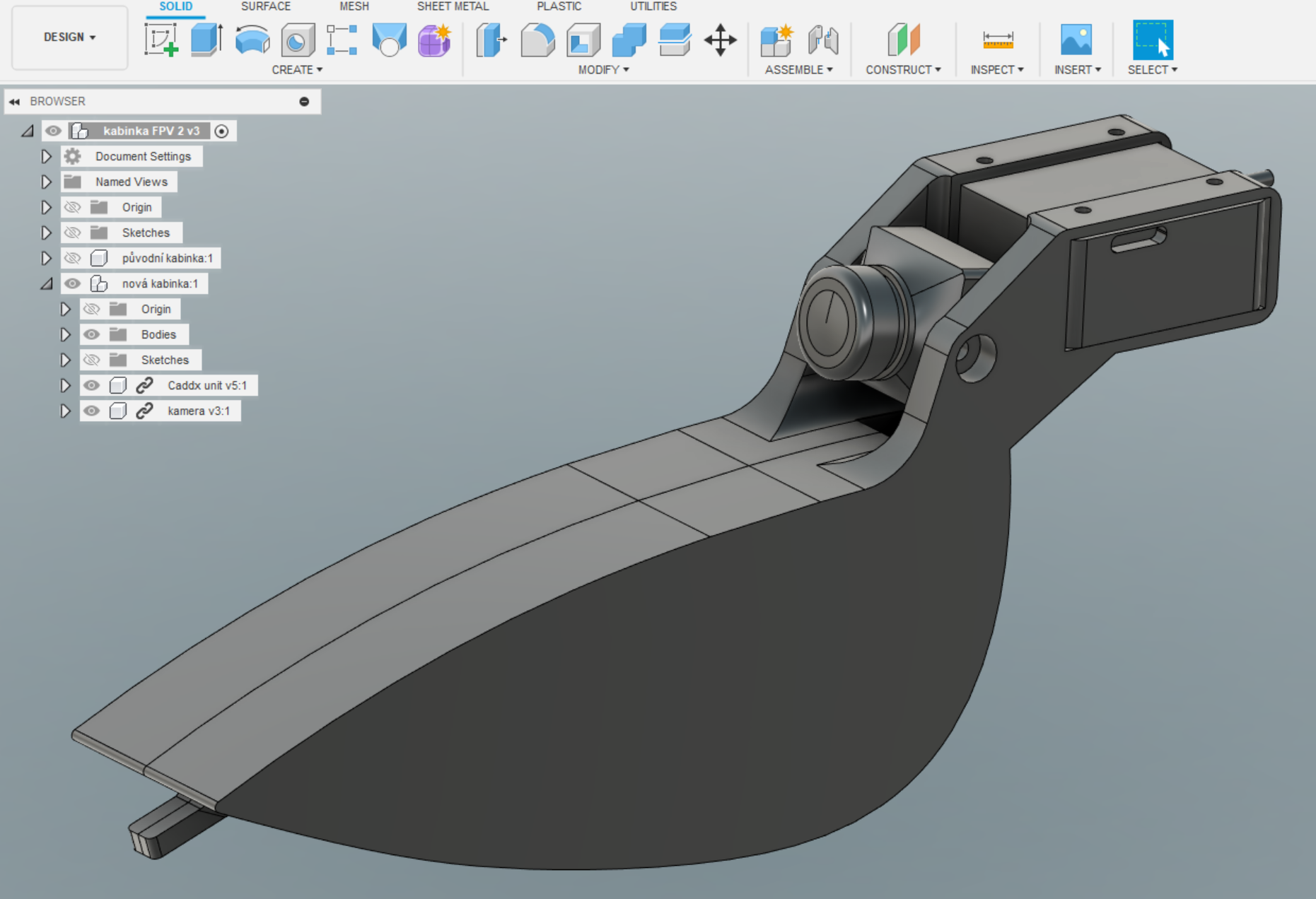Select the Extrude tool
This screenshot has height=899, width=1316.
[206, 40]
